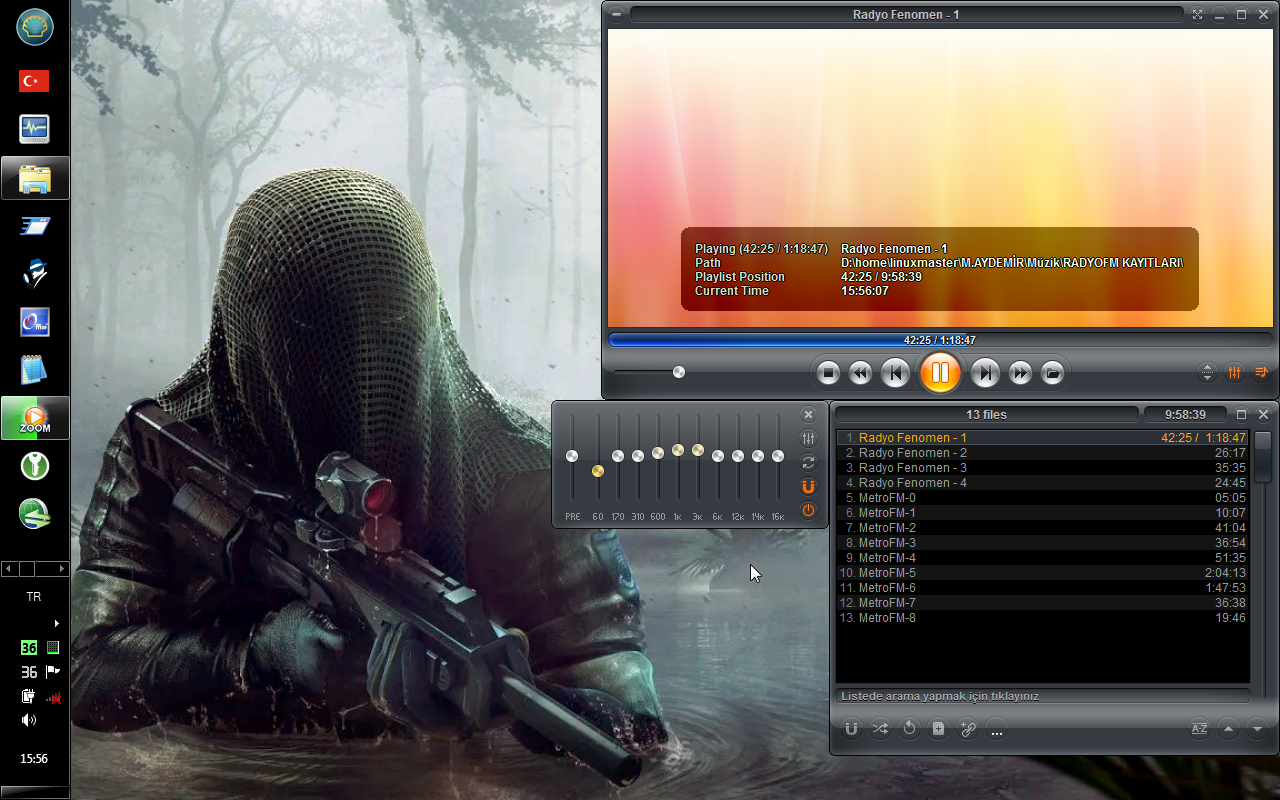The width and height of the screenshot is (1280, 800).
Task: Move selected playlist item up
Action: [1229, 729]
